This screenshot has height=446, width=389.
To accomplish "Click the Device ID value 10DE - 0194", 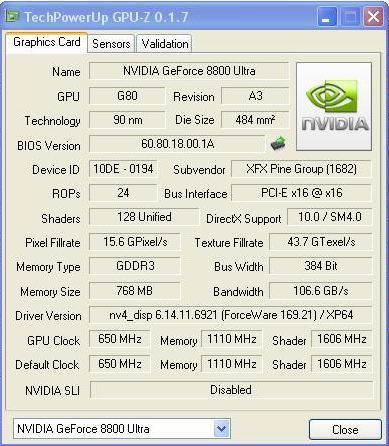I will [x=123, y=169].
